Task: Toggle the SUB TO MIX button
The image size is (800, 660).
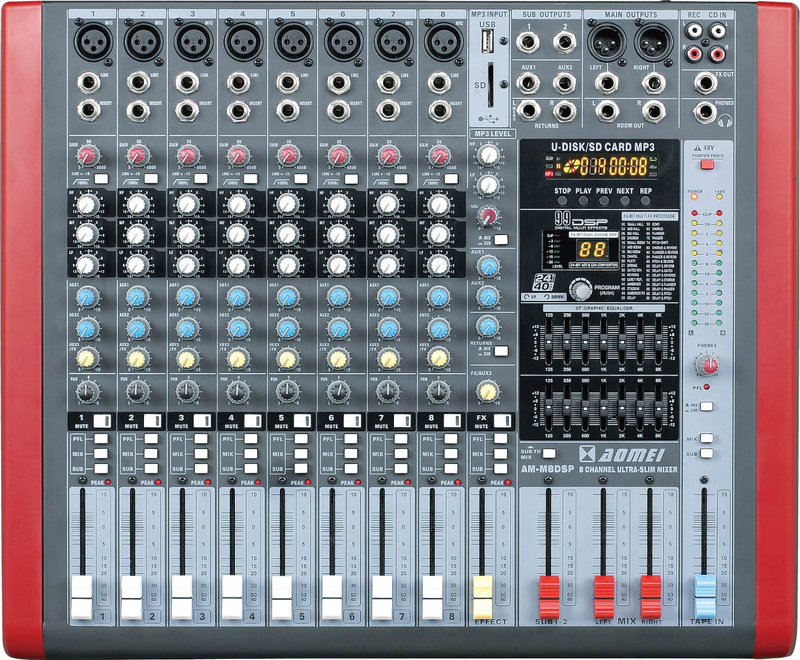Action: pyautogui.click(x=549, y=453)
